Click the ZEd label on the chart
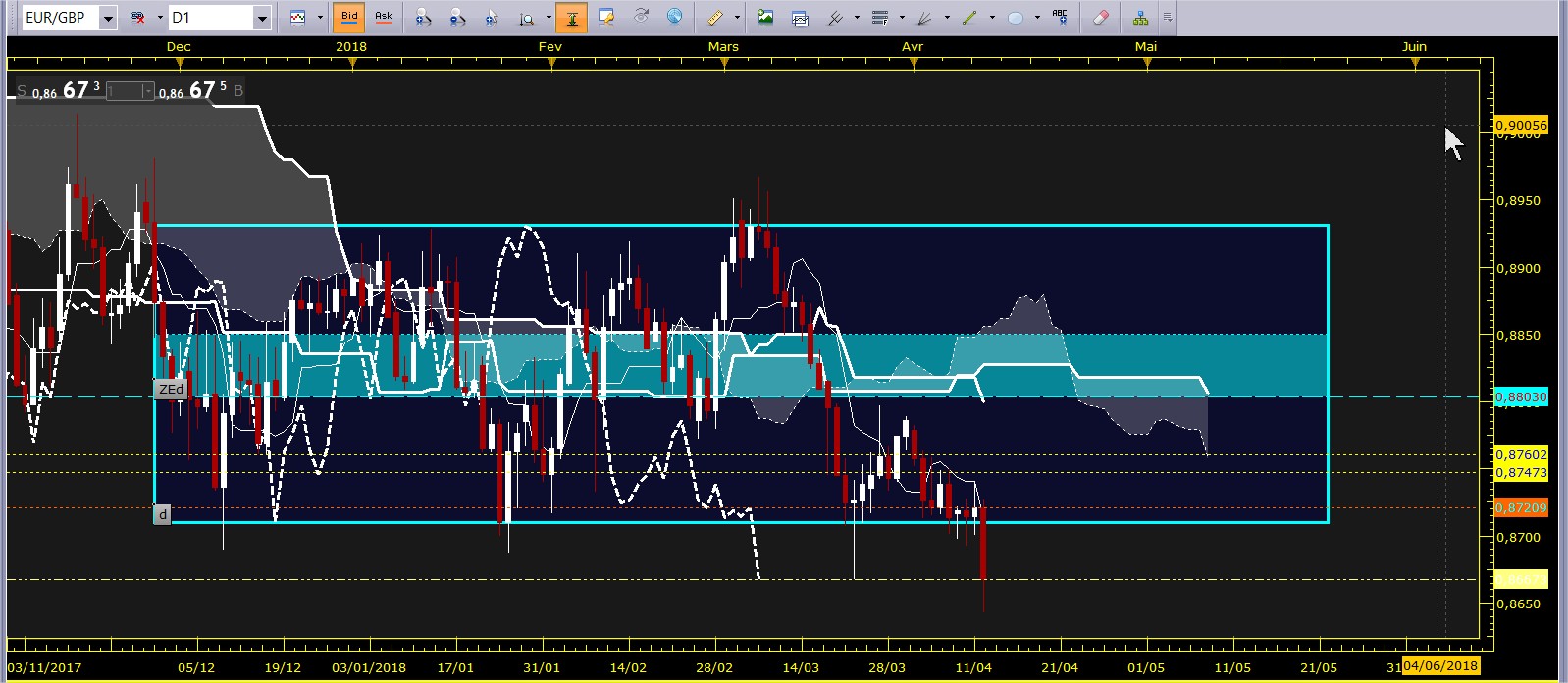Image resolution: width=1568 pixels, height=683 pixels. point(171,390)
